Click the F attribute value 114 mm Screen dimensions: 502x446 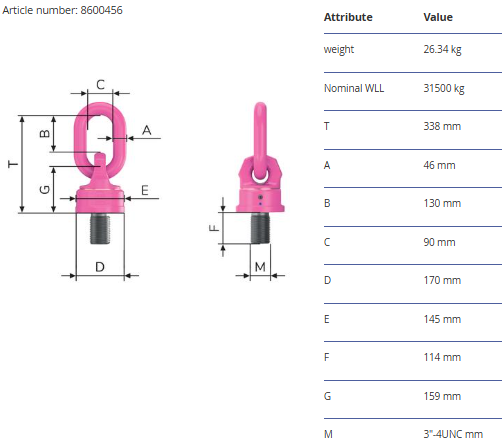click(x=442, y=357)
